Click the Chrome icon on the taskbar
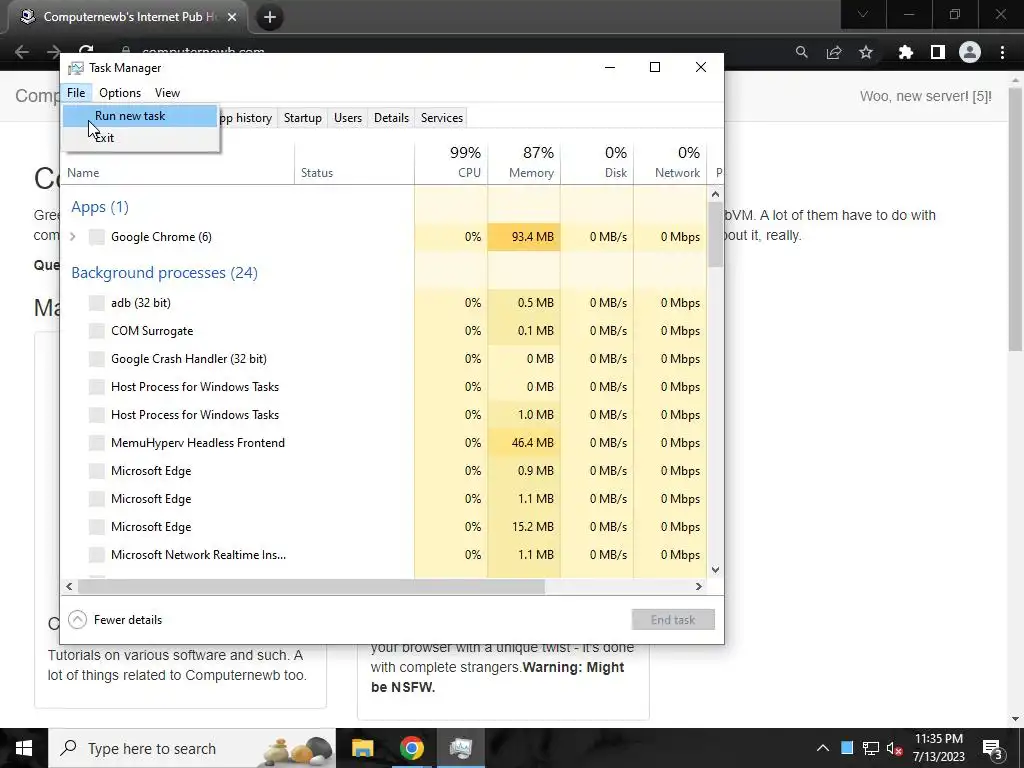This screenshot has width=1024, height=768. (411, 748)
